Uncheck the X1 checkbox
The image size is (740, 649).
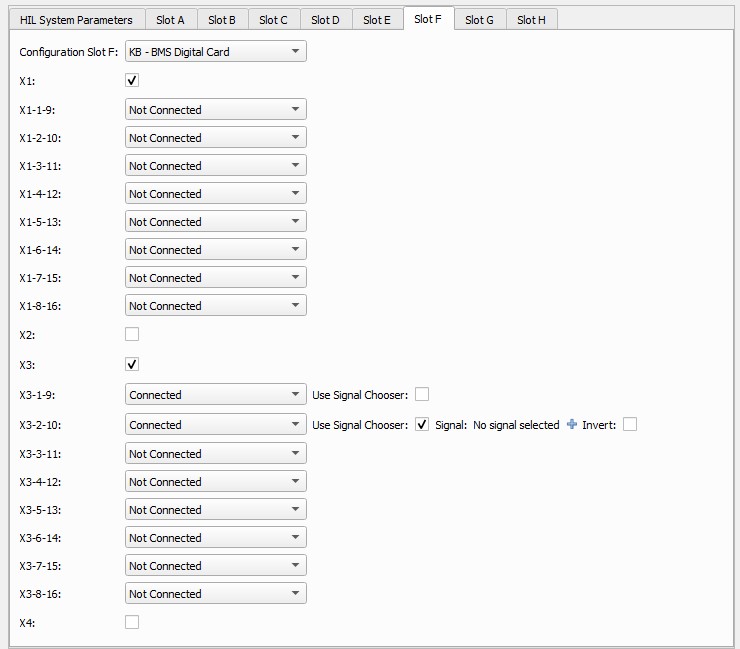[x=132, y=80]
